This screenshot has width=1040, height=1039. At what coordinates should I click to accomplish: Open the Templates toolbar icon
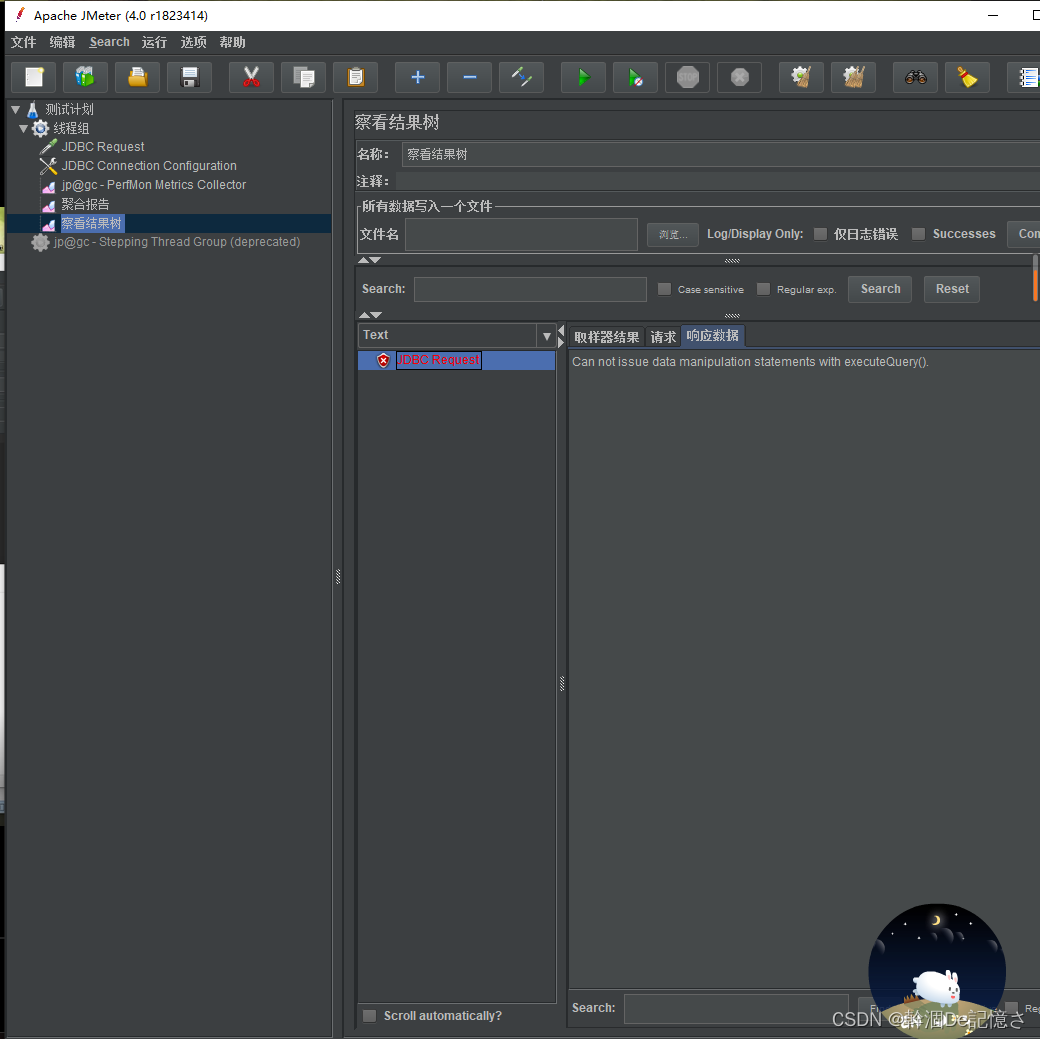[86, 78]
